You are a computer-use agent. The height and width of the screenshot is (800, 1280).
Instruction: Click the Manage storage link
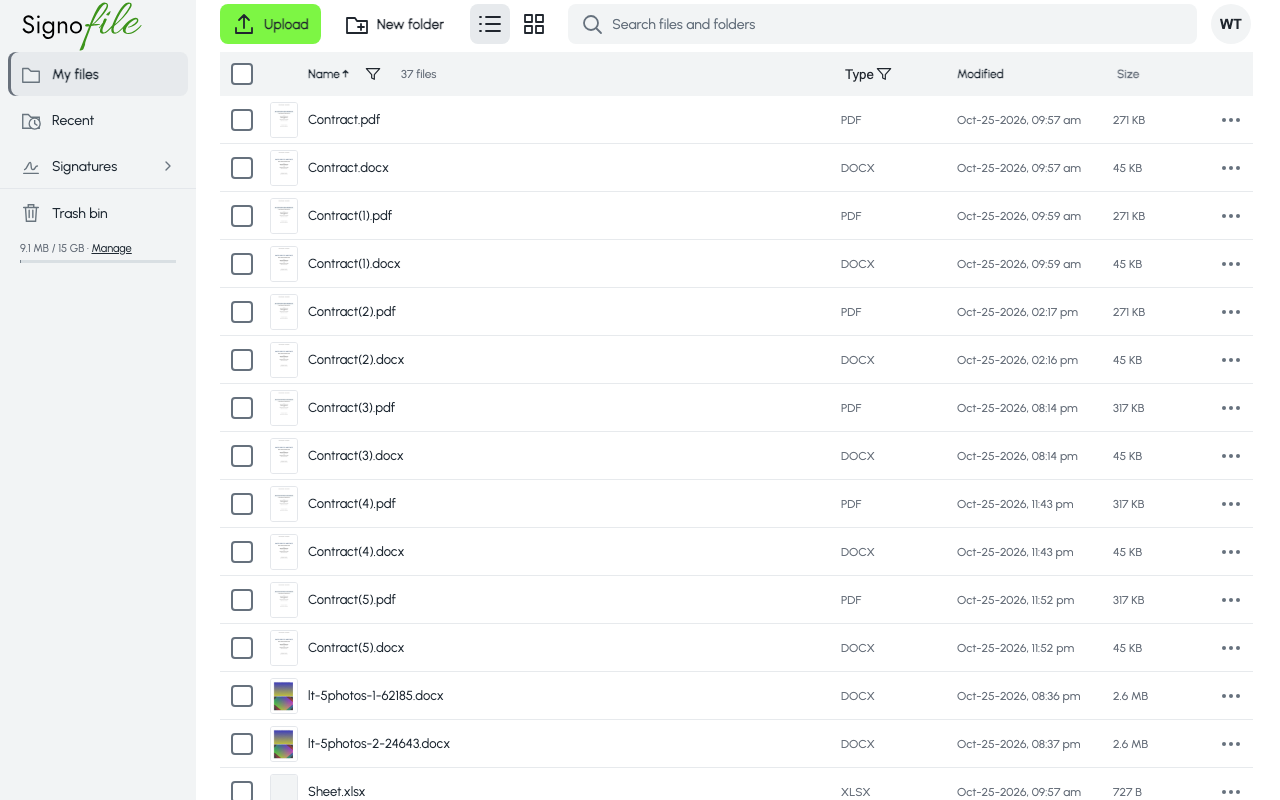(112, 248)
